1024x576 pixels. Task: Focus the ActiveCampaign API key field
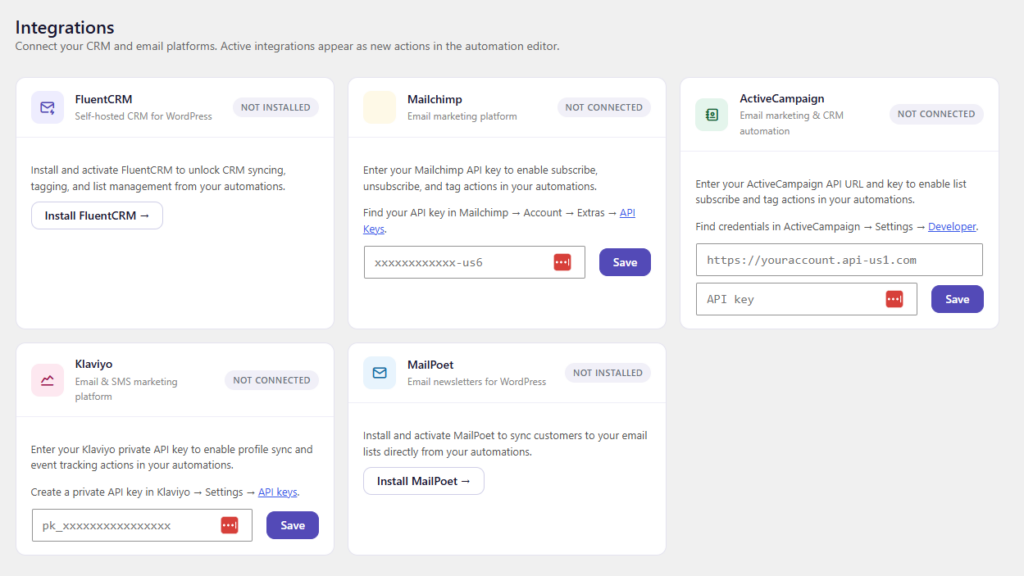(x=807, y=299)
